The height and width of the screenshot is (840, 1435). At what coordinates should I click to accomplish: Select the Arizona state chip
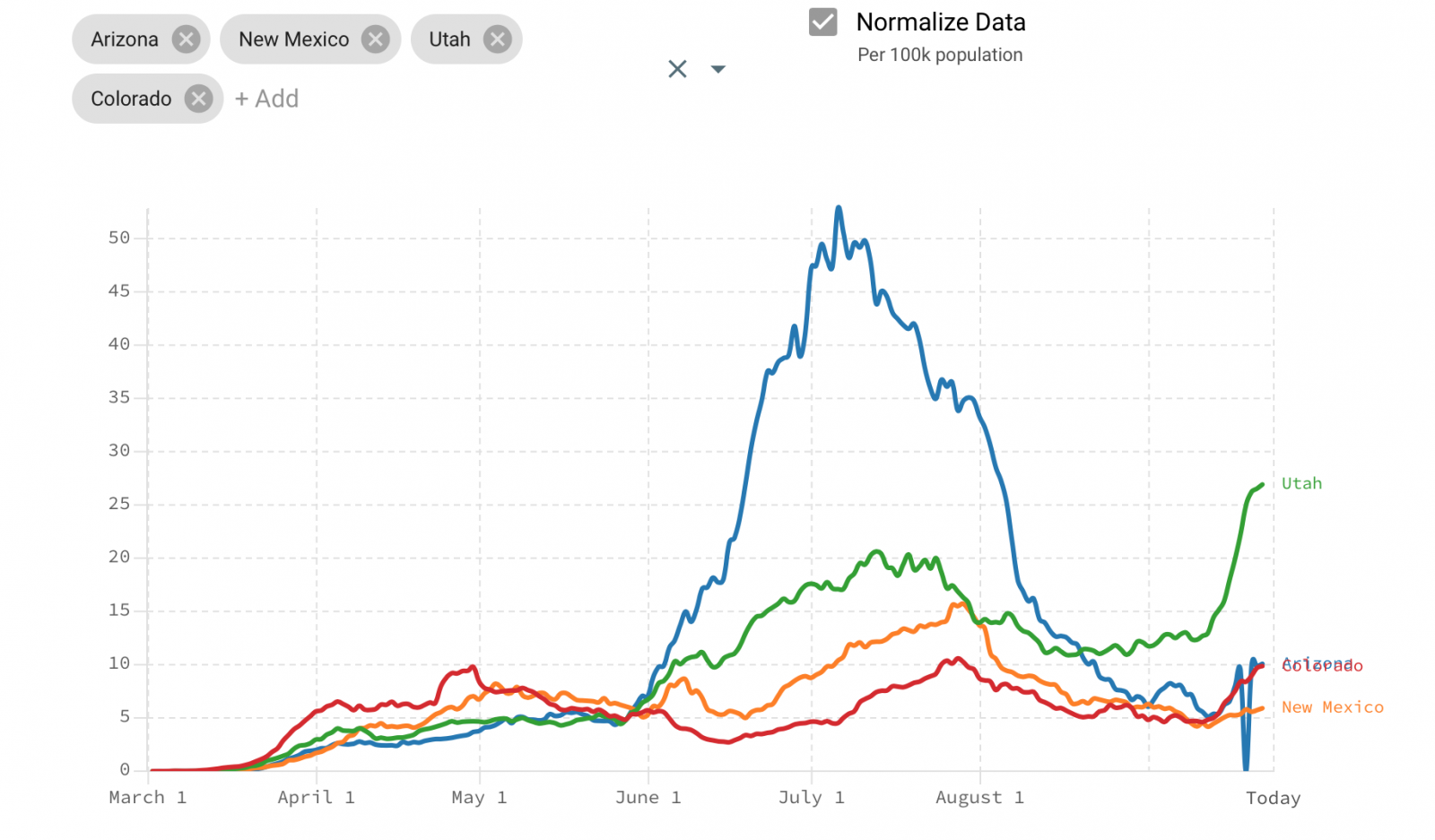125,39
